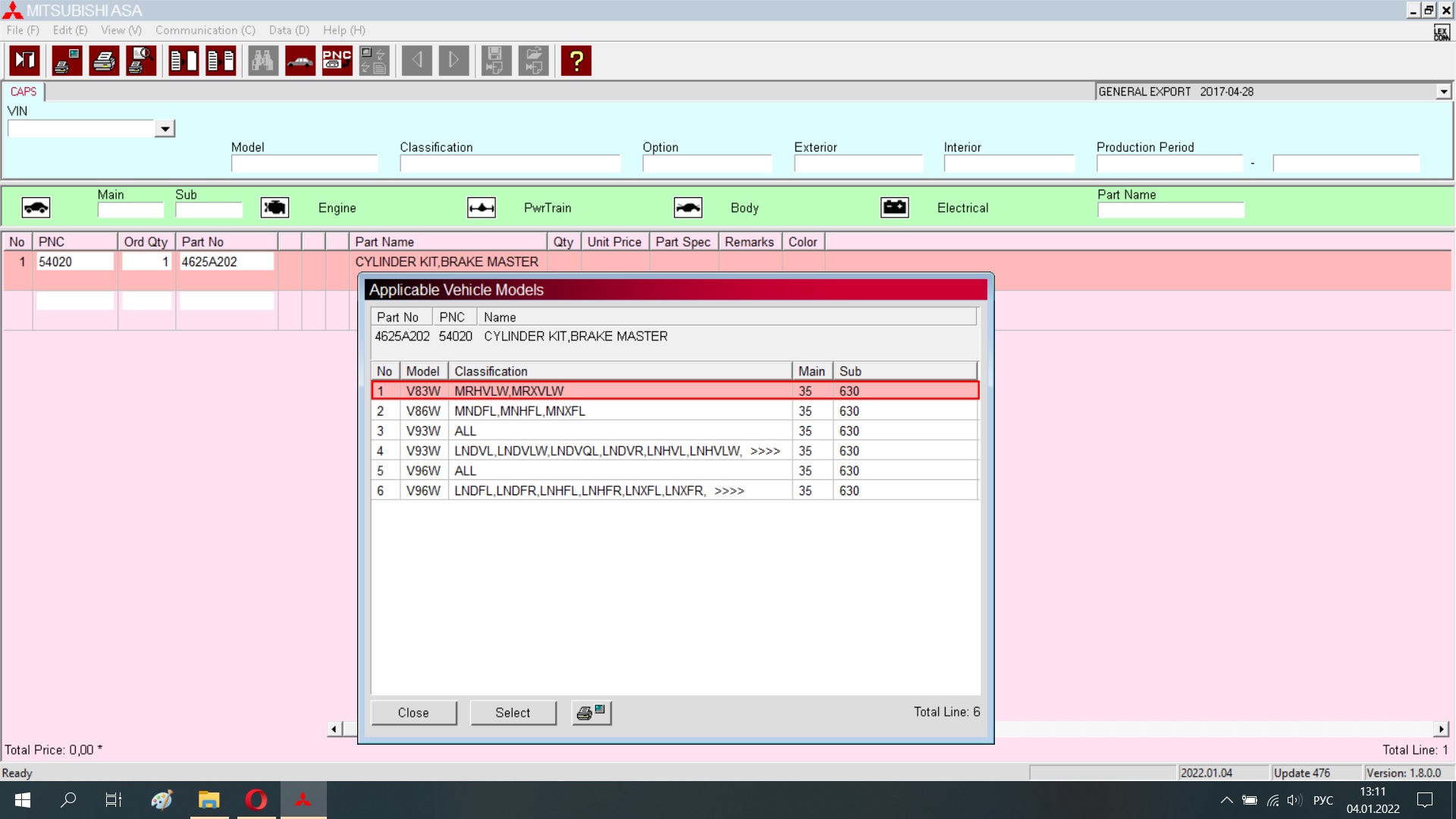Select the Engine category icon
The width and height of the screenshot is (1456, 819).
pyautogui.click(x=275, y=208)
